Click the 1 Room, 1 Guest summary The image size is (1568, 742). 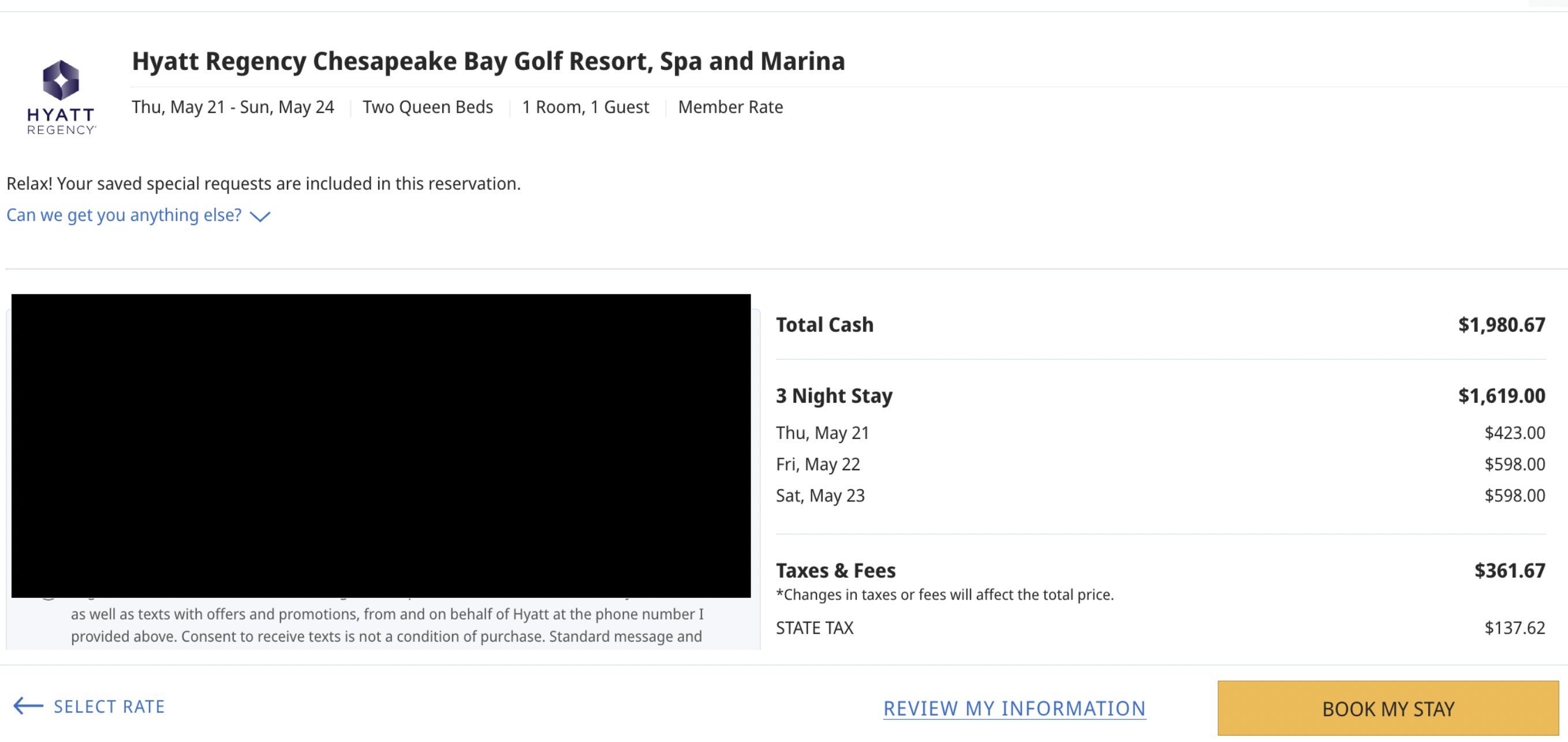(x=585, y=107)
